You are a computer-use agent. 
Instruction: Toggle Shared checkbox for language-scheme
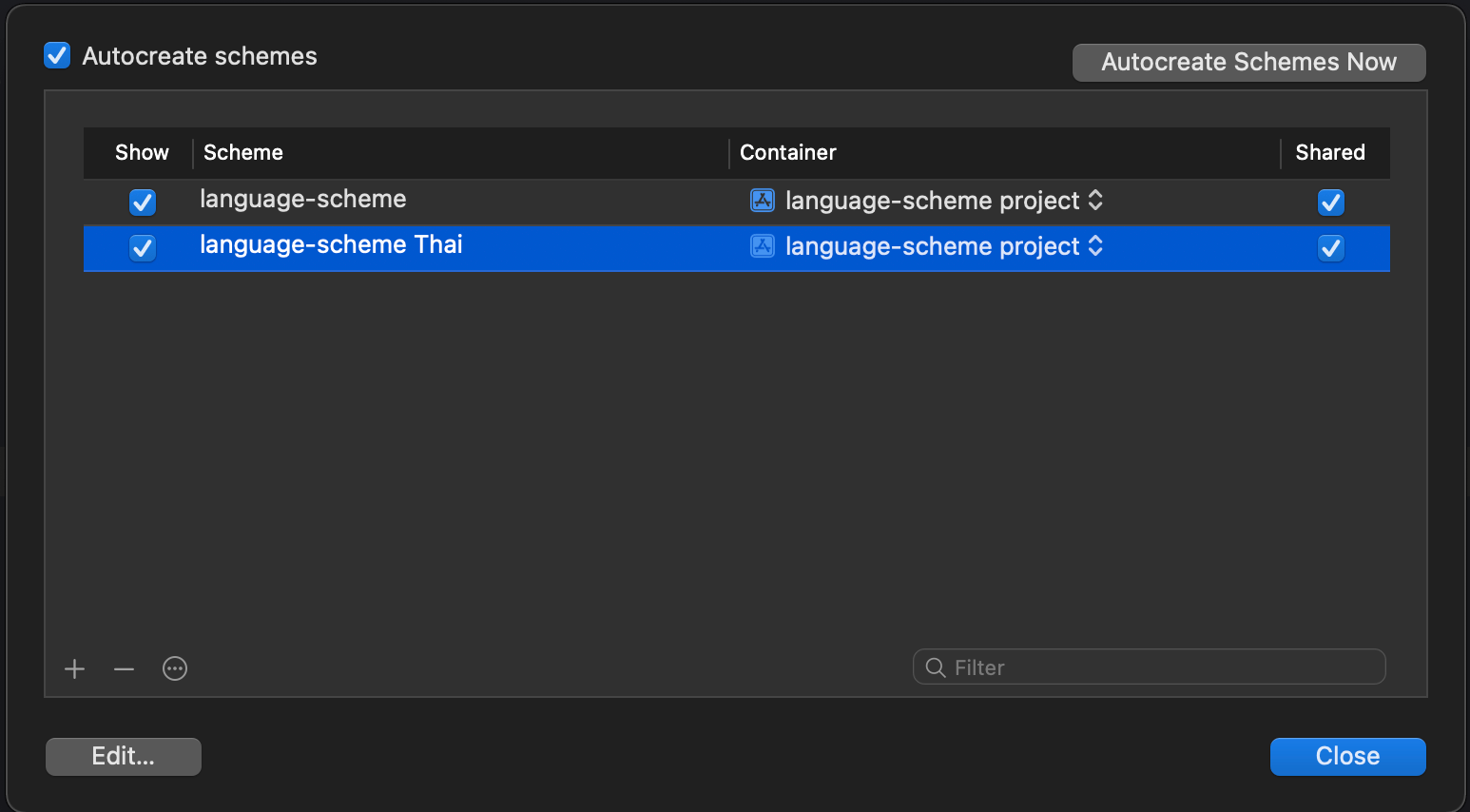[1330, 203]
